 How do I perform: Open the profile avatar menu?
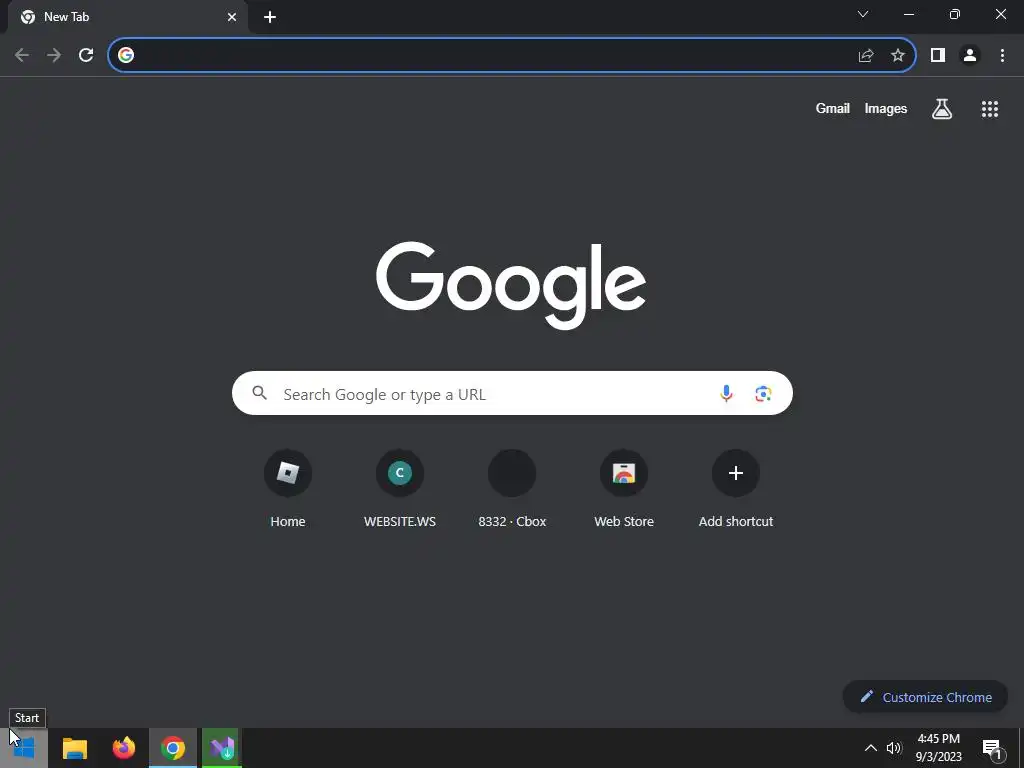(x=970, y=56)
